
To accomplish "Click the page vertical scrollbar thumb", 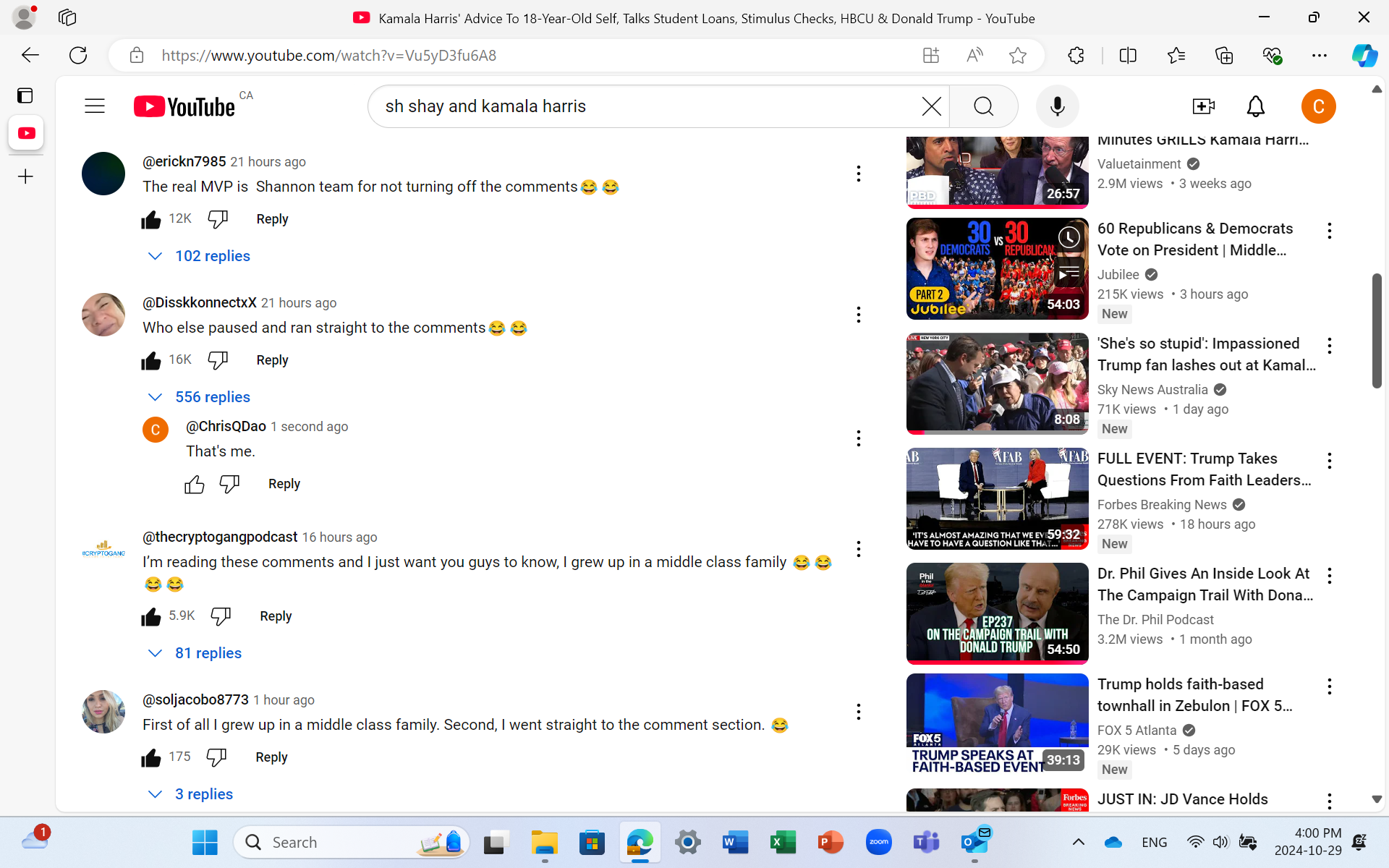I will (x=1376, y=331).
